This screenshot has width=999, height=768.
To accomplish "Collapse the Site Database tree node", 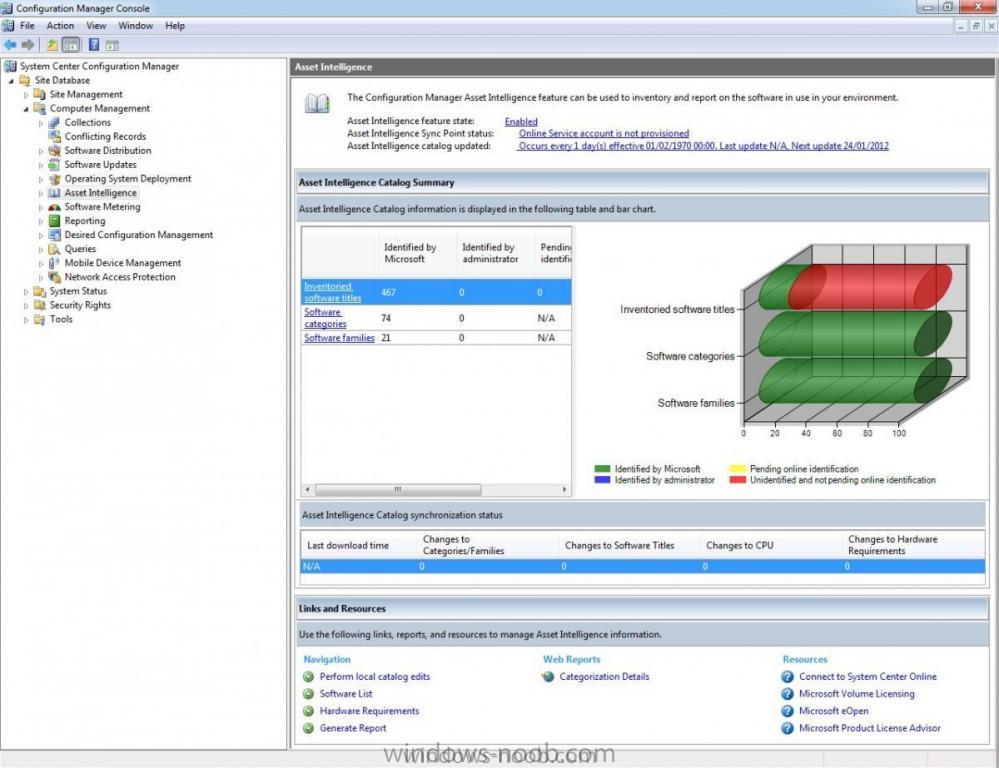I will pos(11,81).
